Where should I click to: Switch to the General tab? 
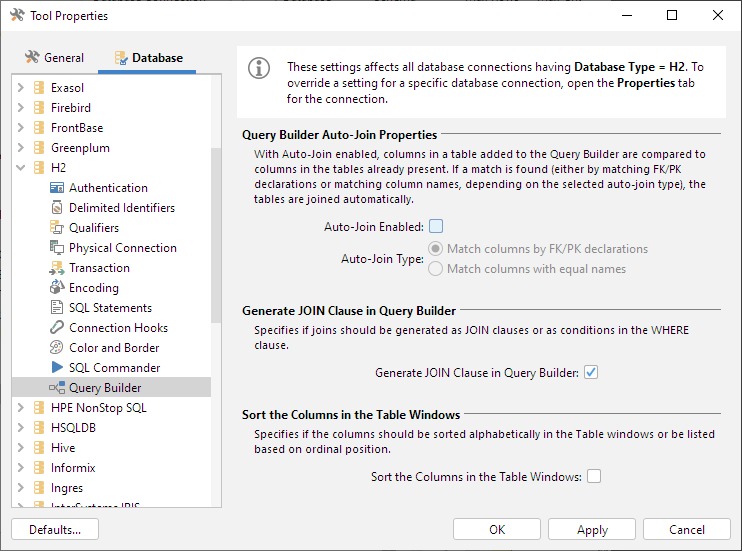[x=54, y=58]
